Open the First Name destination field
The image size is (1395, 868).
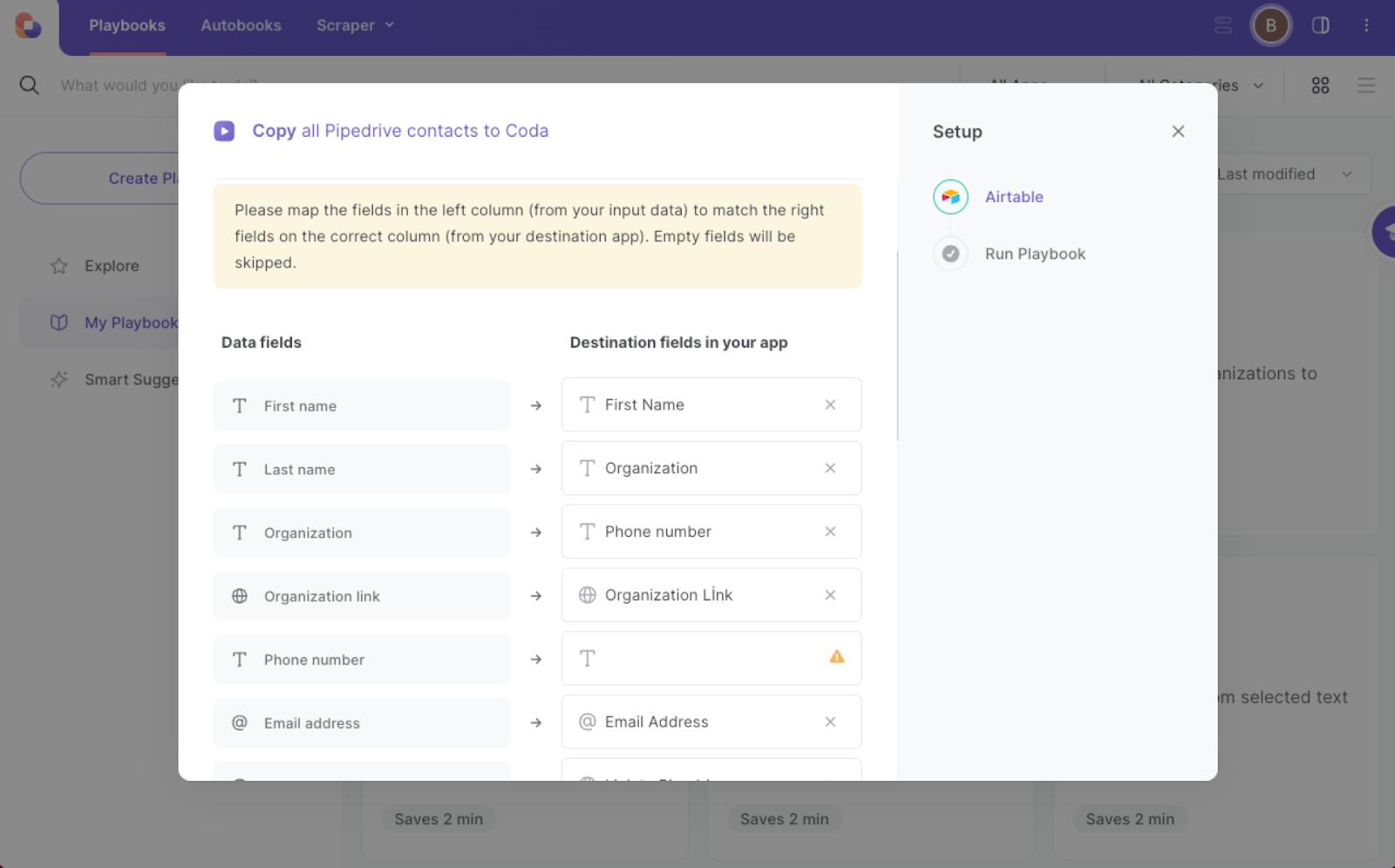pos(711,404)
